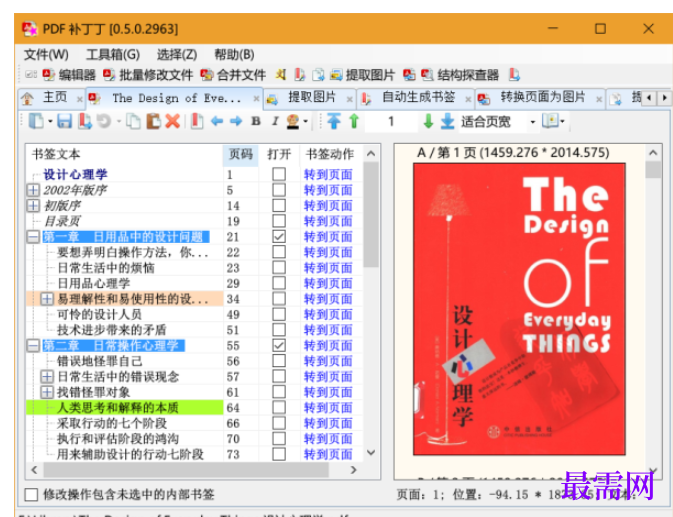Expand the 2002年版序 bookmark node

[33, 190]
